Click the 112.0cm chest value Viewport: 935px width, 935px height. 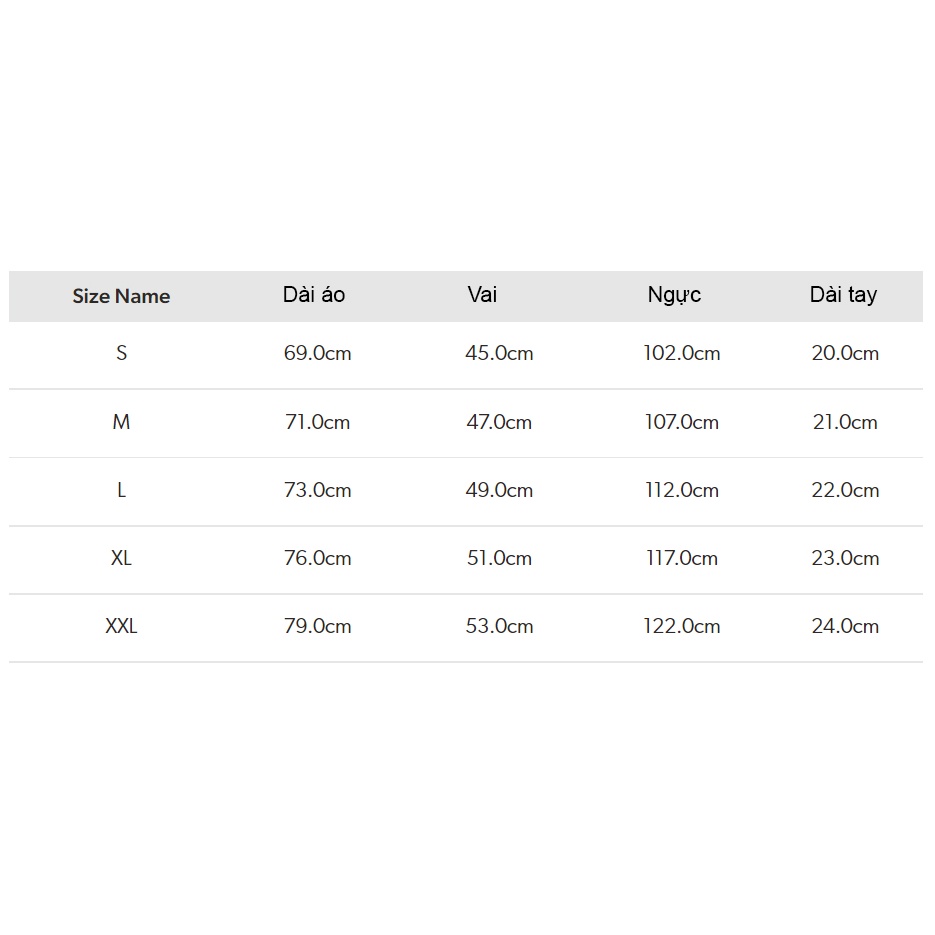(681, 490)
